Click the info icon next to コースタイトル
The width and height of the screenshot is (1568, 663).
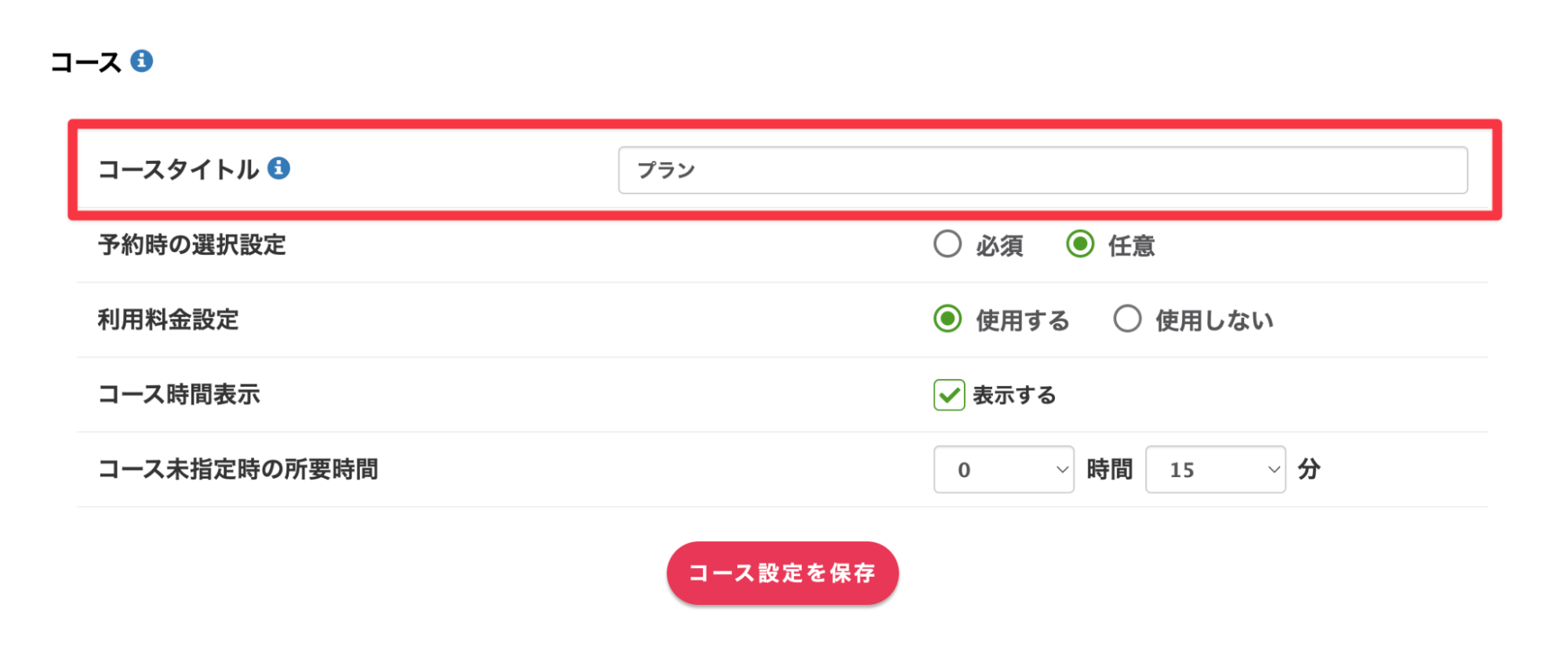[278, 168]
